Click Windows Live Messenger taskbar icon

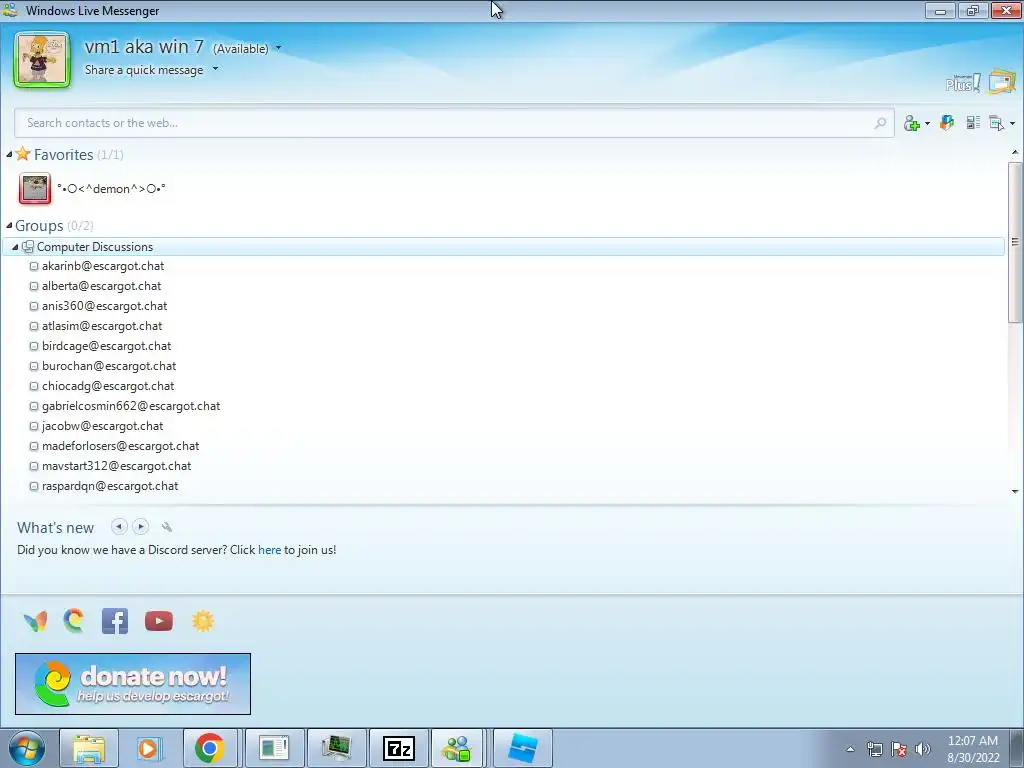tap(456, 748)
